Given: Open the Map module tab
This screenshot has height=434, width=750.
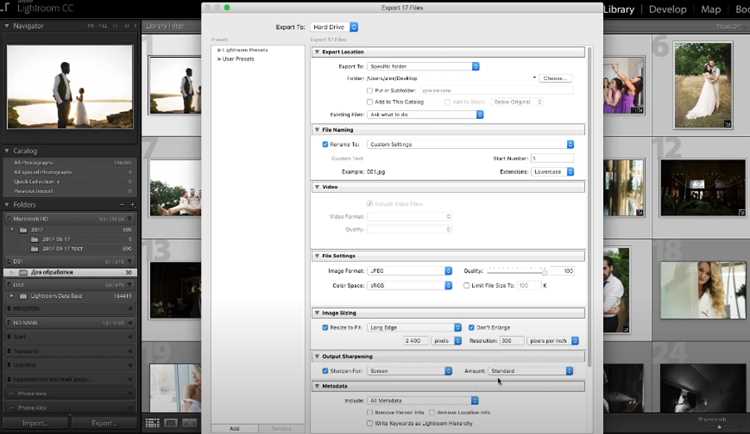Looking at the screenshot, I should (x=711, y=10).
